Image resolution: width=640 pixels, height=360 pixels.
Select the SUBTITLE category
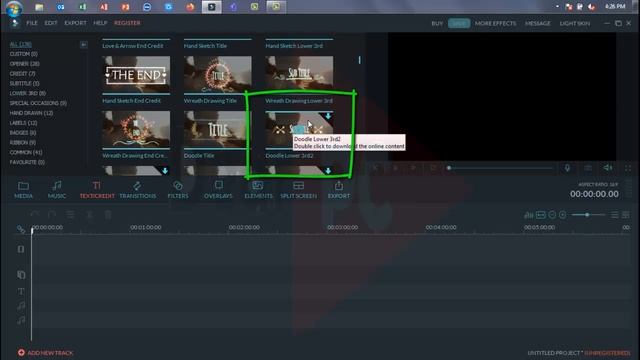24,83
